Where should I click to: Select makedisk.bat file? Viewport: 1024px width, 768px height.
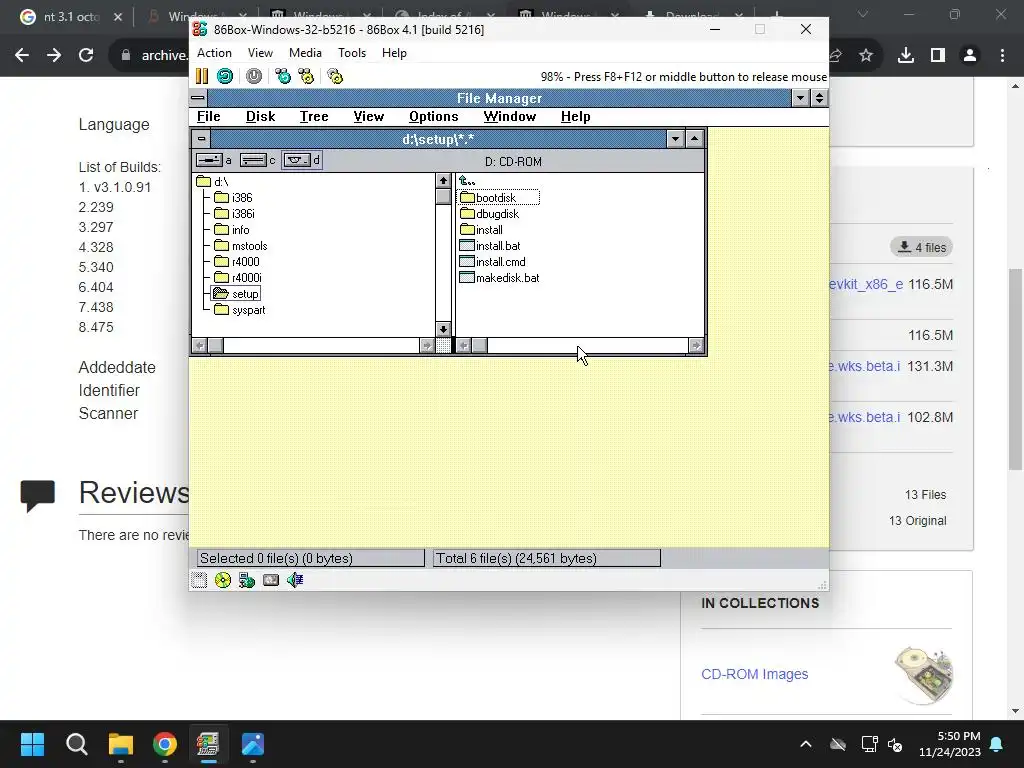pyautogui.click(x=500, y=278)
